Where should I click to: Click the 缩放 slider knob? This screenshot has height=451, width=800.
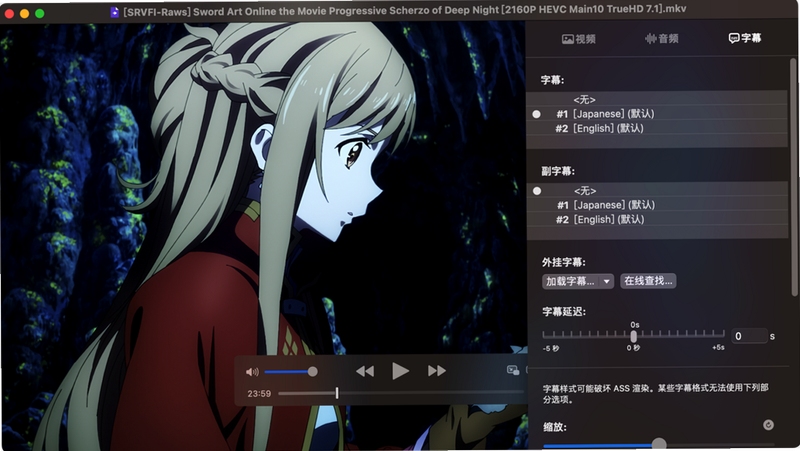point(659,444)
